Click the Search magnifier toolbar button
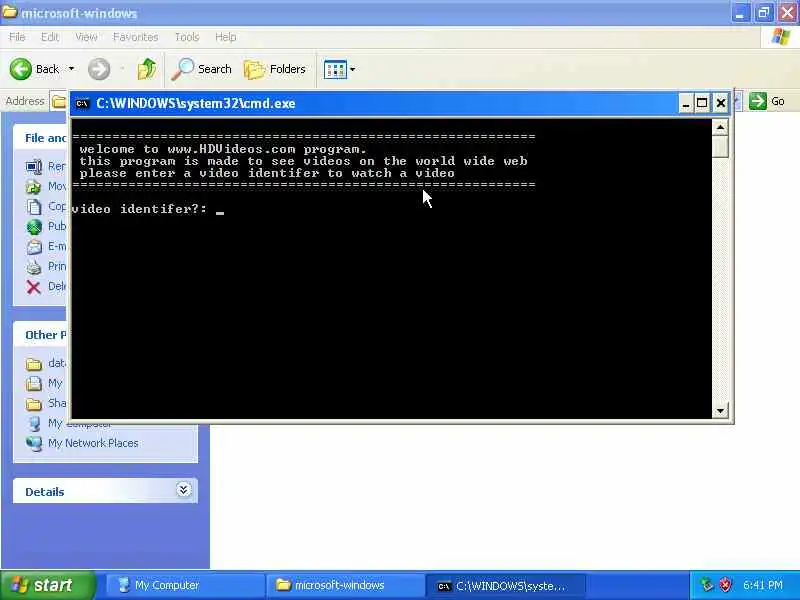Screen dimensions: 800x600 (202, 69)
